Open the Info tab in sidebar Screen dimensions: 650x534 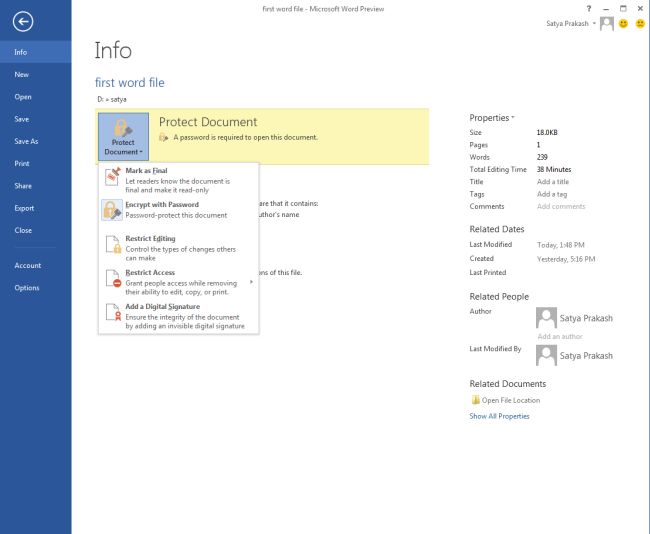[36, 52]
